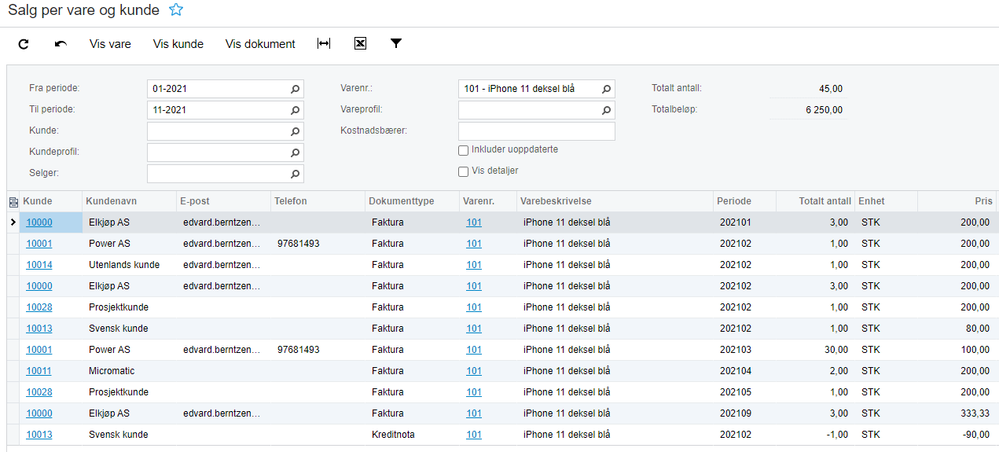Screen dimensions: 999x452
Task: Select row arrow indicator for first row
Action: click(x=13, y=222)
